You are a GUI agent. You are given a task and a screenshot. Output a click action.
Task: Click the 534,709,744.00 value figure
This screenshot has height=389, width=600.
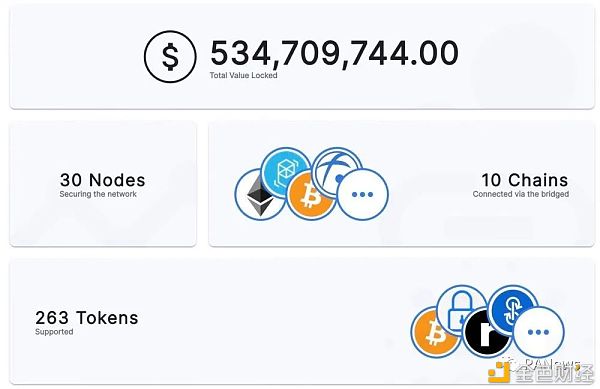(334, 53)
